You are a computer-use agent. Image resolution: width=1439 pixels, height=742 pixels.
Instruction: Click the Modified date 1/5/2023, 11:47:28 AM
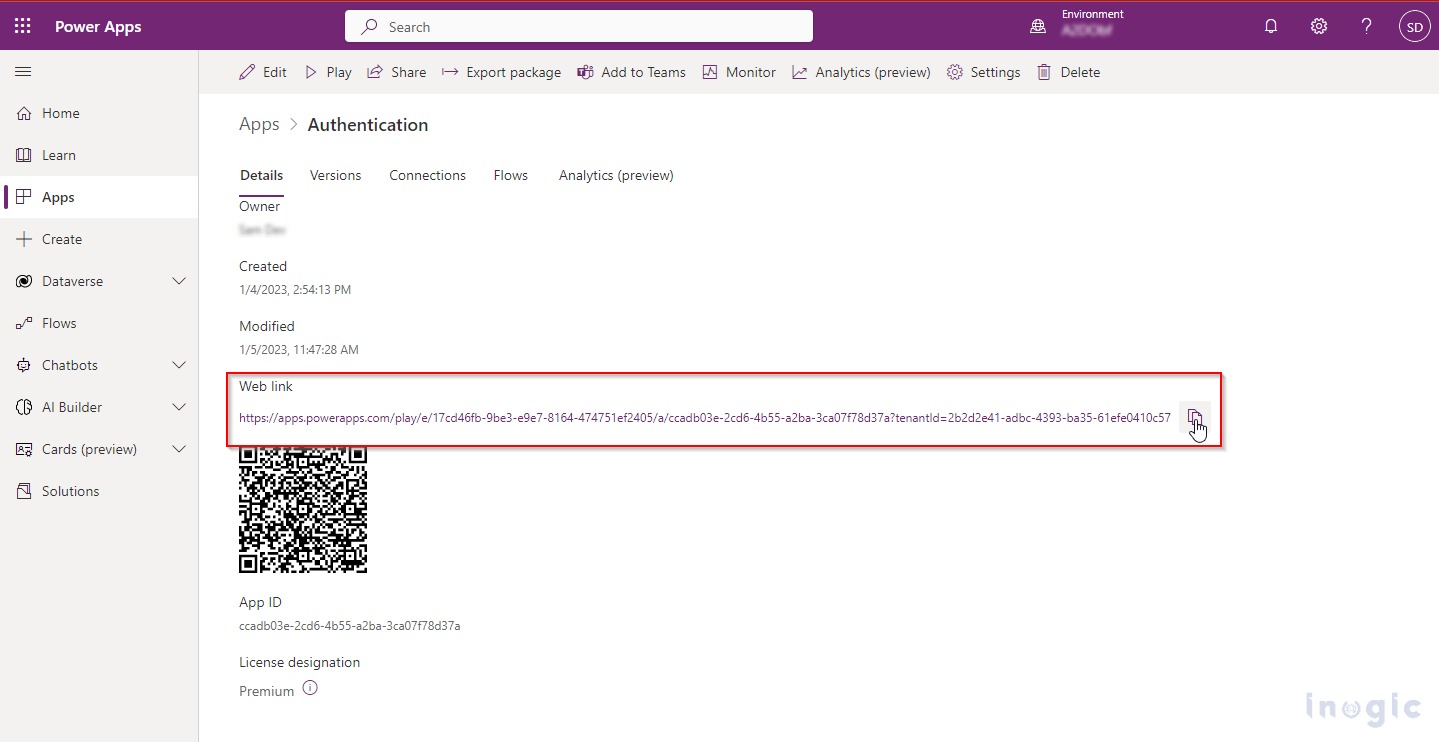click(298, 350)
